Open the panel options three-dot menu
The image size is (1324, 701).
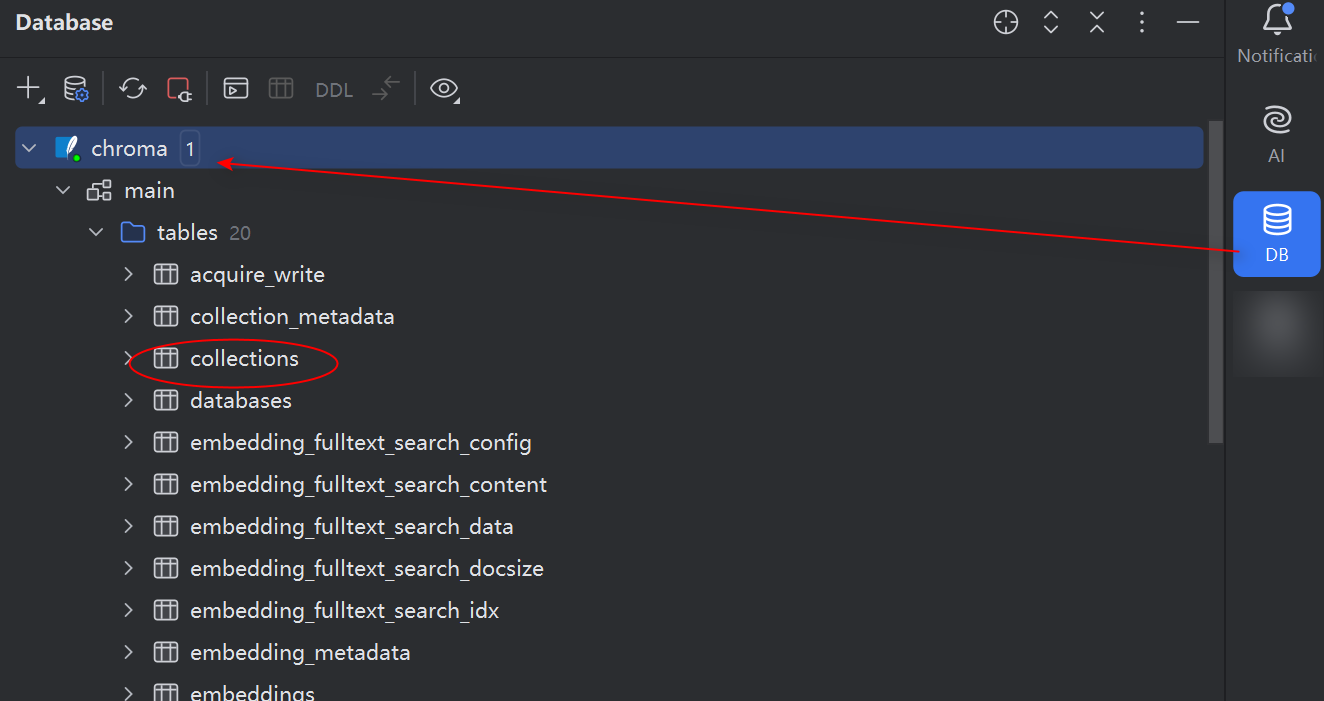tap(1142, 23)
